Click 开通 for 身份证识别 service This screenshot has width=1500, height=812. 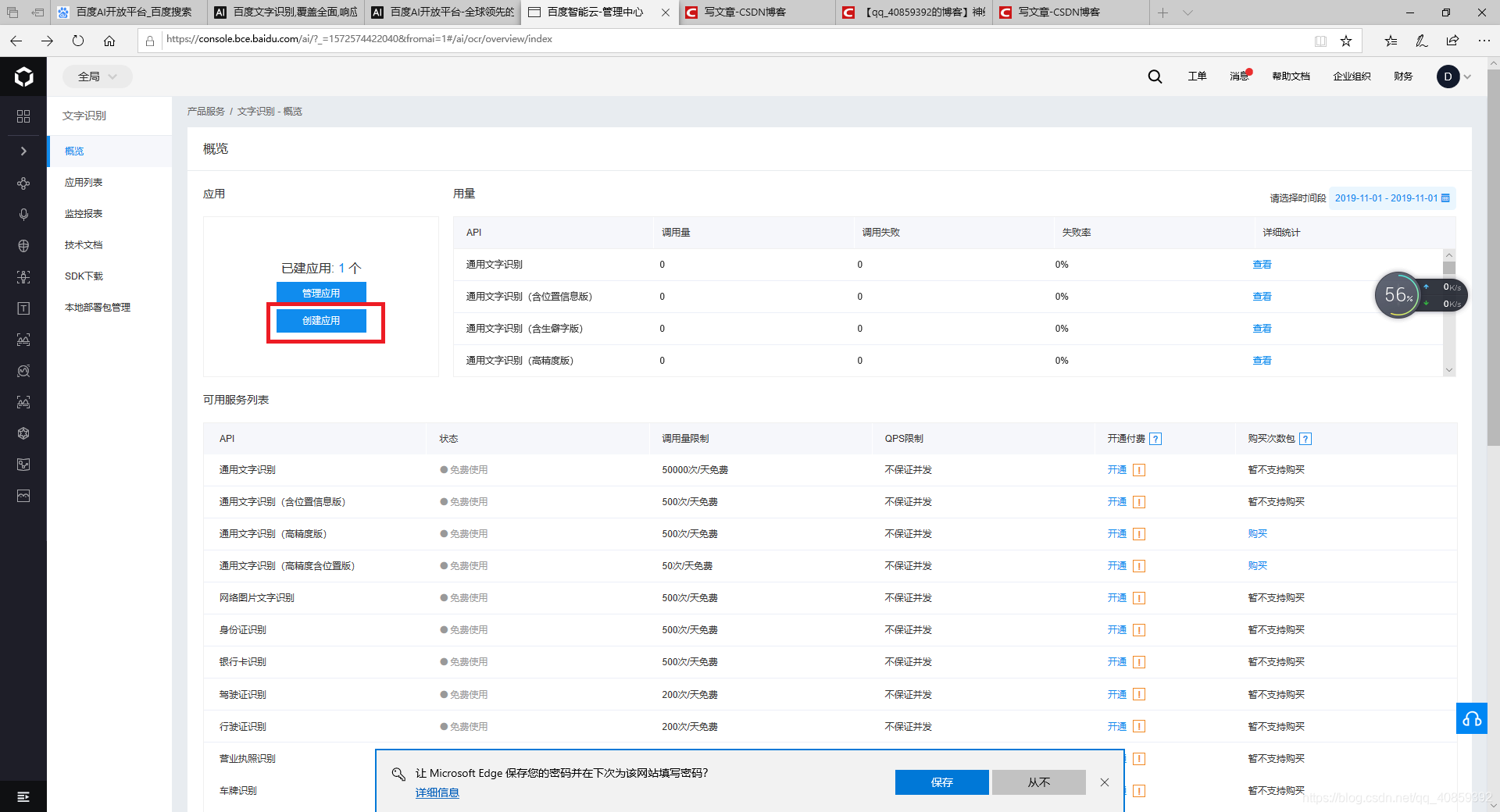[x=1116, y=630]
